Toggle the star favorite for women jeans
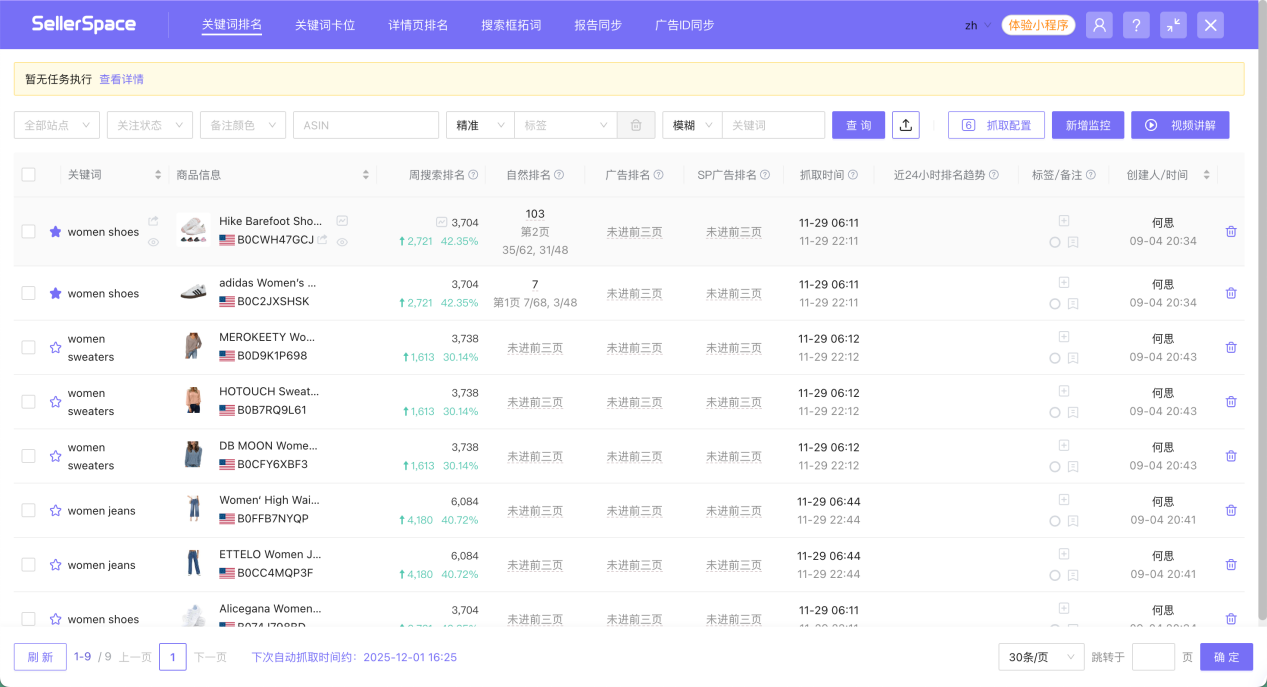This screenshot has width=1267, height=687. coord(55,510)
